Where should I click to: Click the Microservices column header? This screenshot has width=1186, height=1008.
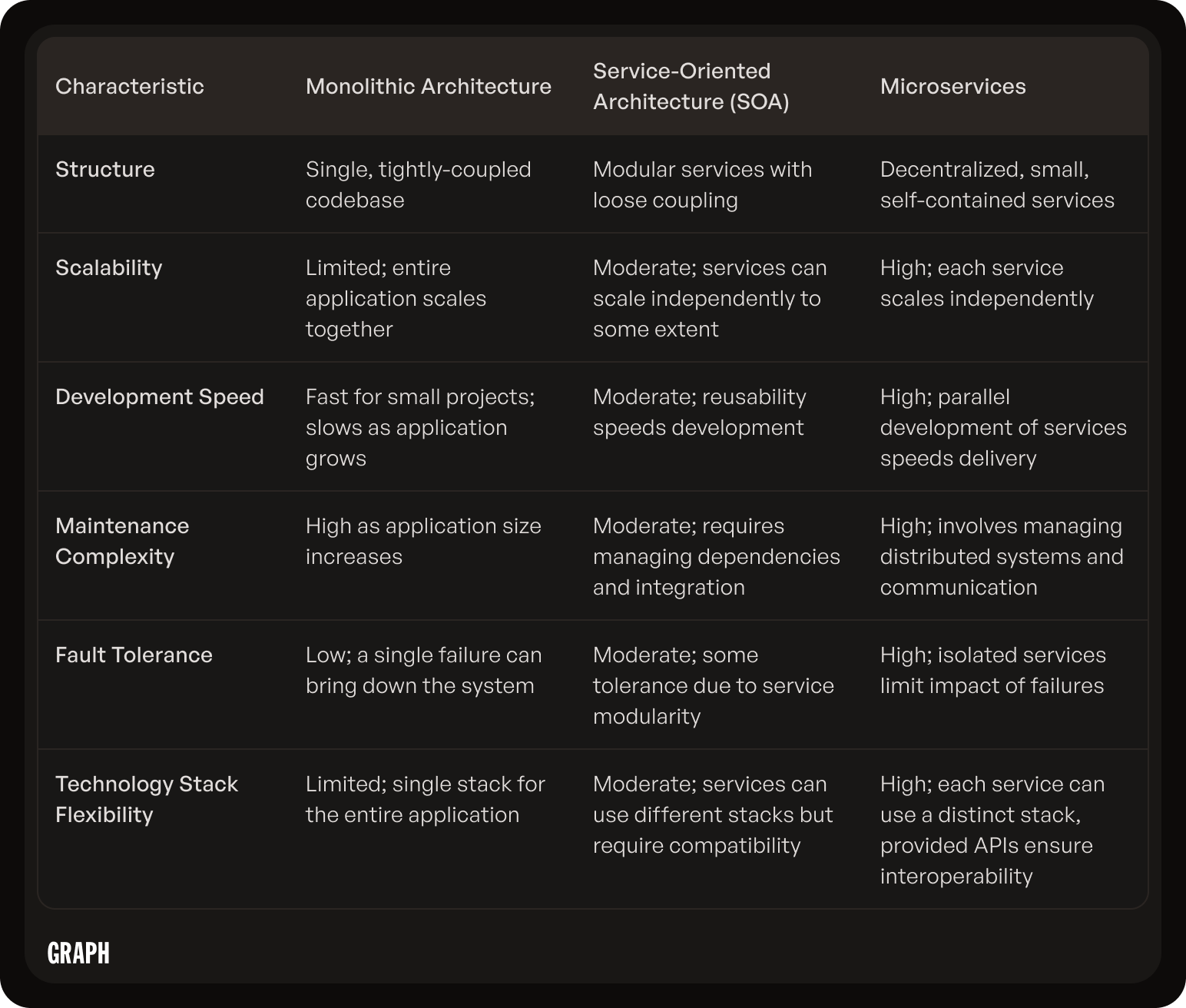953,86
